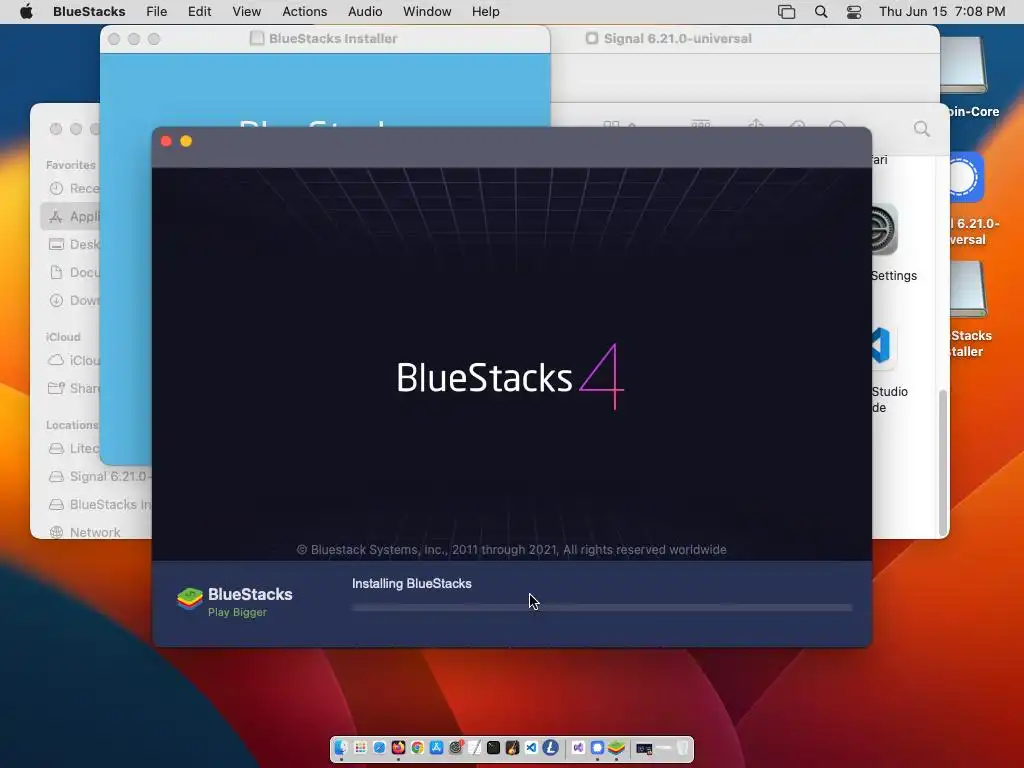
Task: Click the BlueStacks Installer desktop drive icon
Action: click(x=968, y=289)
